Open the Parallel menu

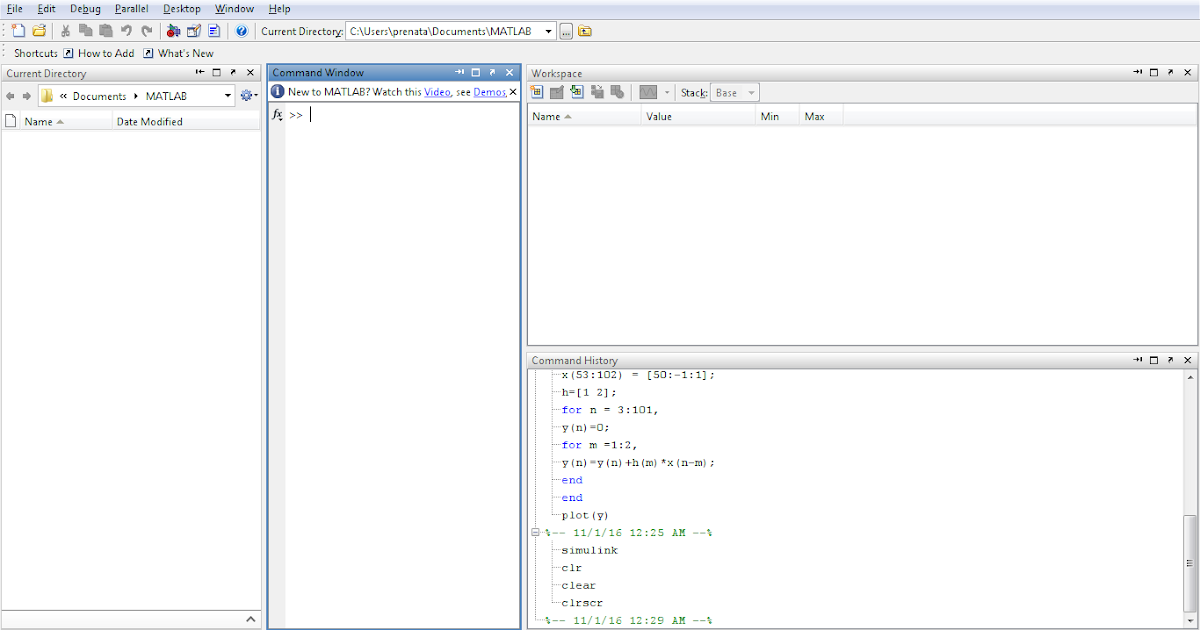coord(131,8)
